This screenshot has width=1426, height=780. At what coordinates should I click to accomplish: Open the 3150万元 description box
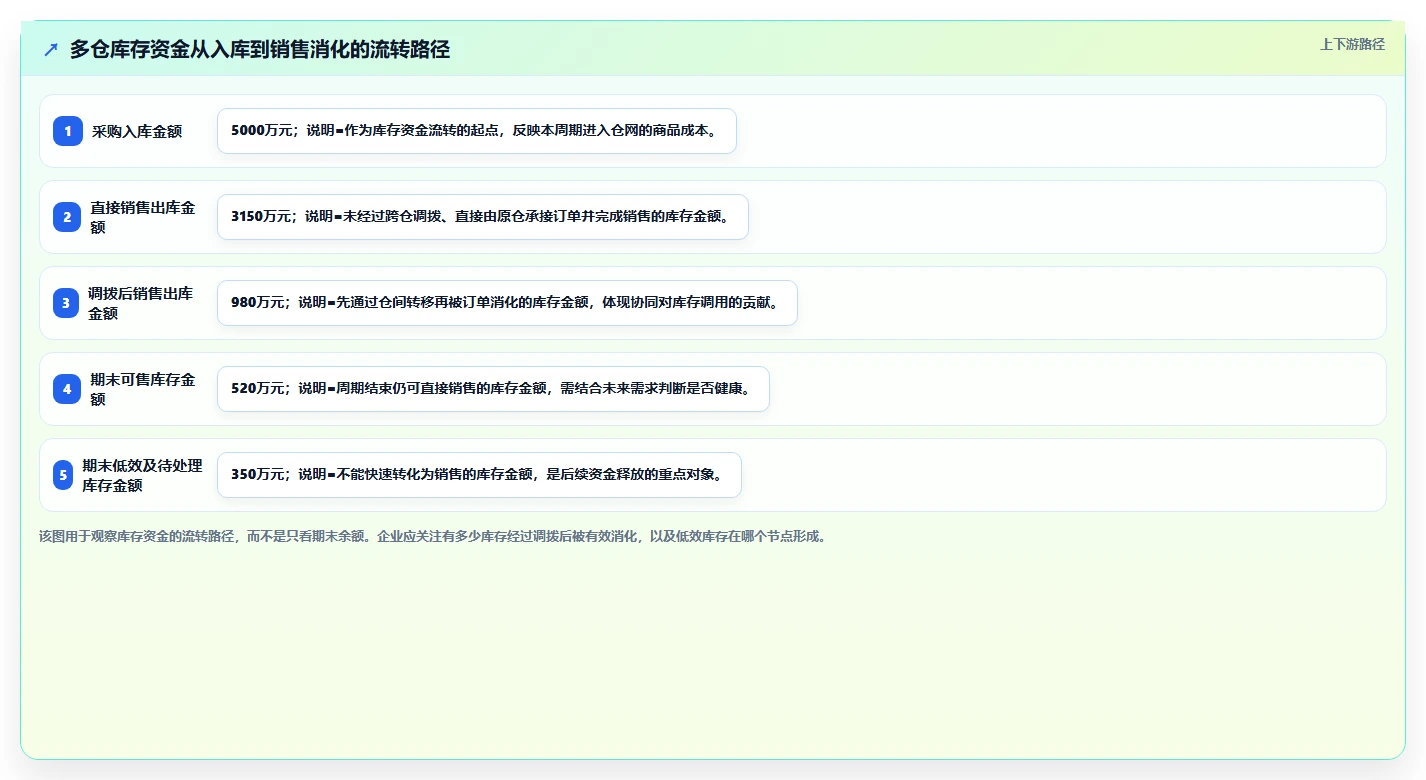(483, 217)
